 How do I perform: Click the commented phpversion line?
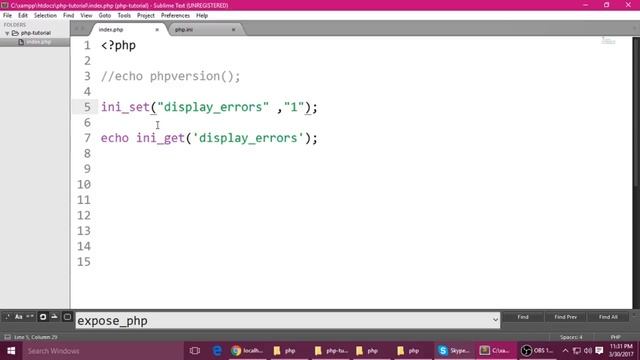point(171,76)
